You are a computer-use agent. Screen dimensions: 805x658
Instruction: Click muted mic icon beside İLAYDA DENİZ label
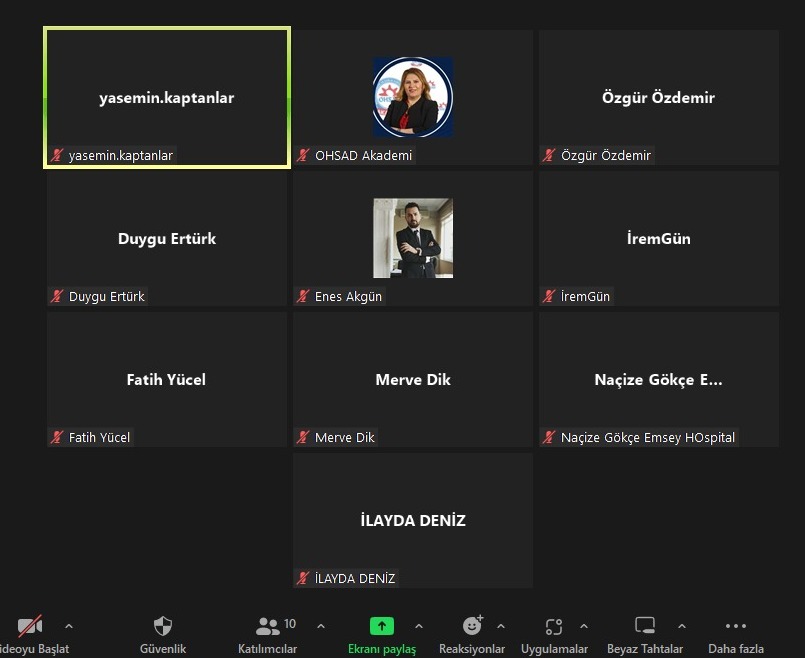(x=303, y=578)
